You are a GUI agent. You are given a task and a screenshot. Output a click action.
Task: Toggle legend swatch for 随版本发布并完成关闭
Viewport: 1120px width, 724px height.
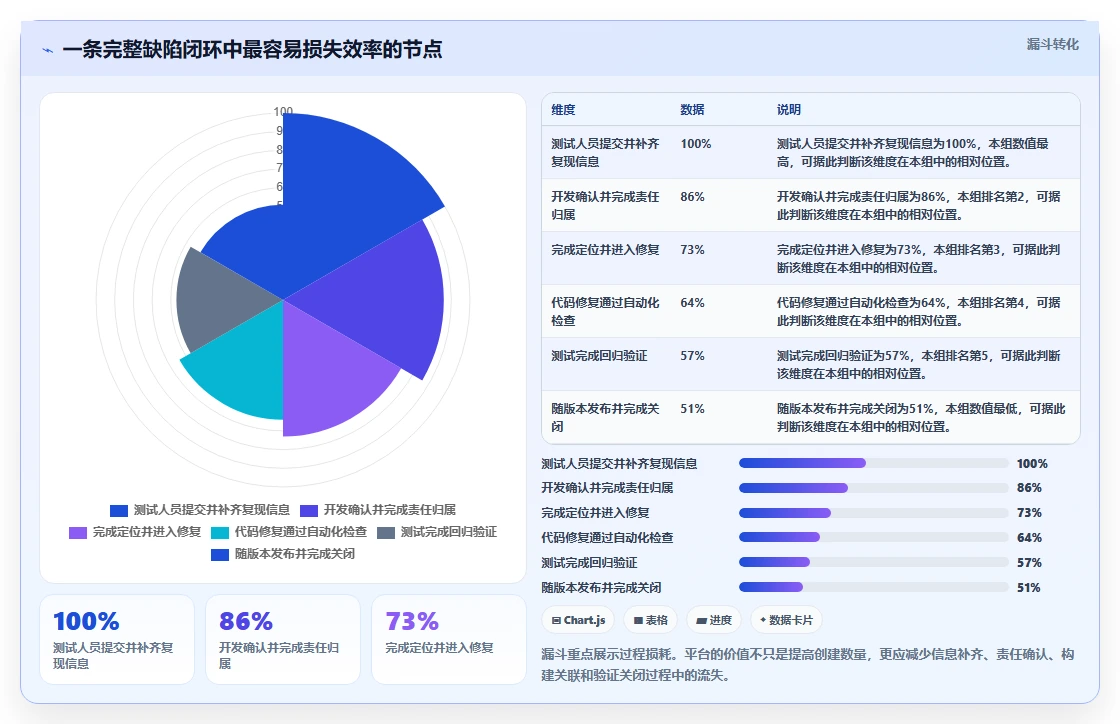pos(220,555)
